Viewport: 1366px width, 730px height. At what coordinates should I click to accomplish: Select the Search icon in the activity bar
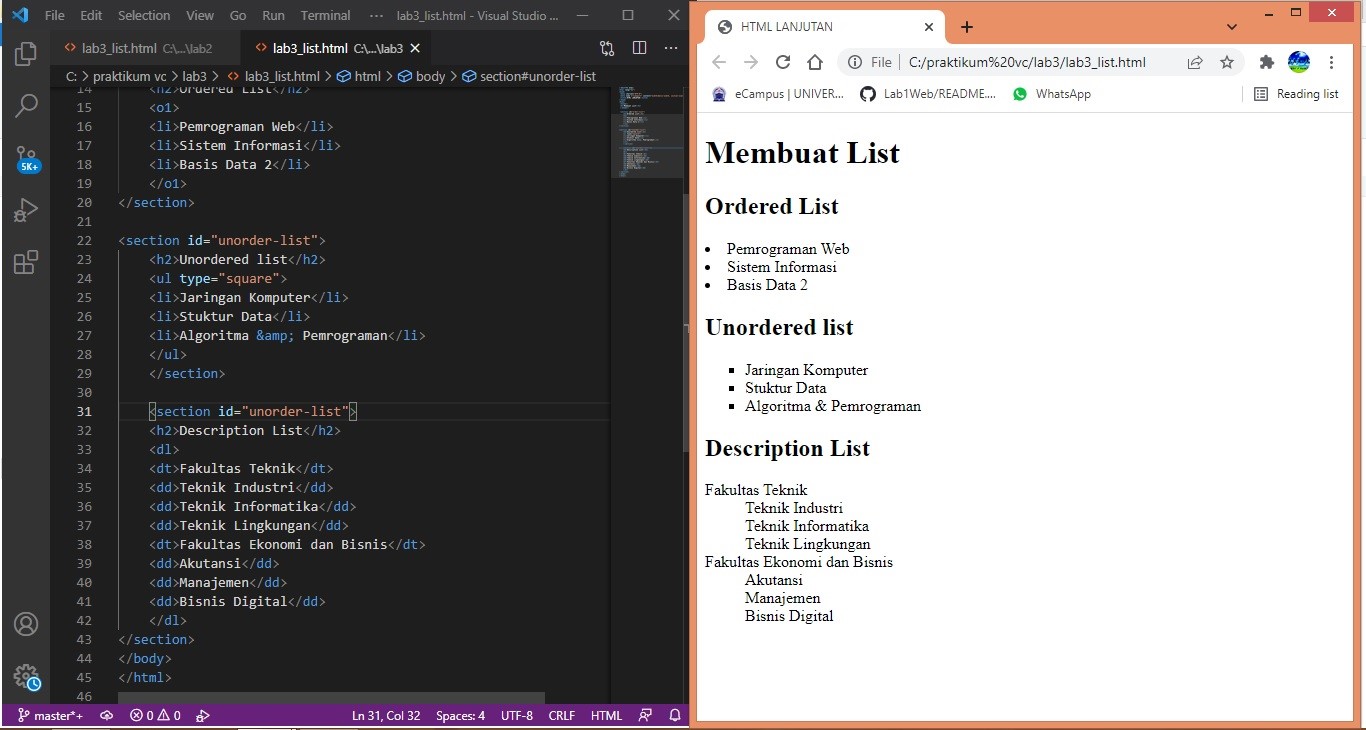[25, 105]
